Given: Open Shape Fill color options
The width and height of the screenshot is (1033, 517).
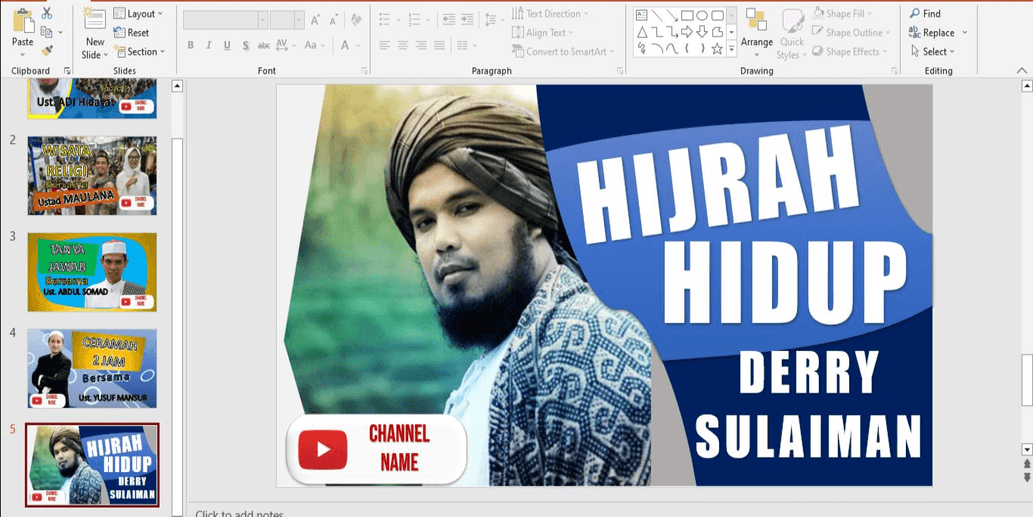Looking at the screenshot, I should tap(843, 13).
